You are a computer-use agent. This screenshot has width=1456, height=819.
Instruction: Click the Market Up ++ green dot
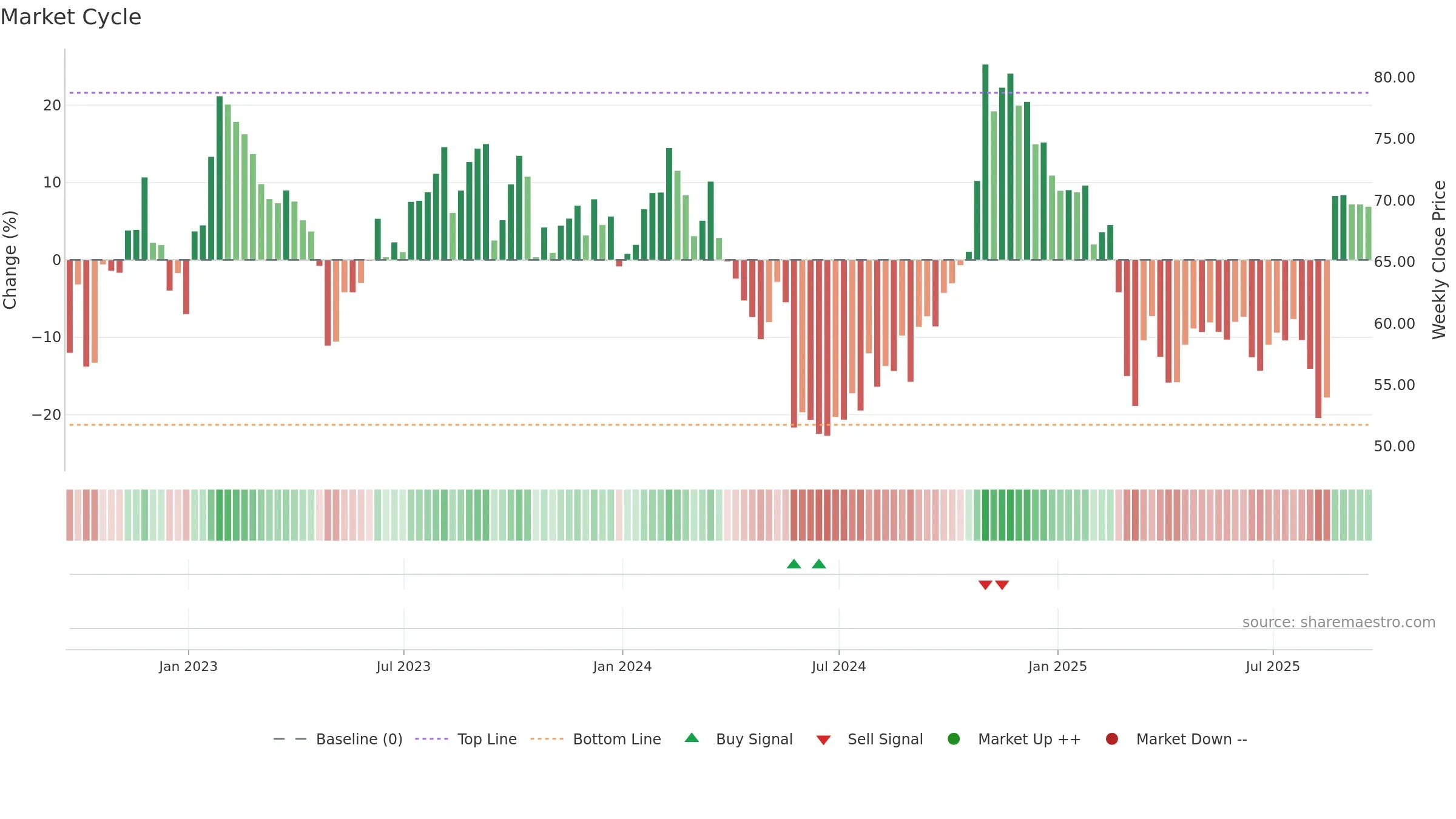tap(954, 739)
